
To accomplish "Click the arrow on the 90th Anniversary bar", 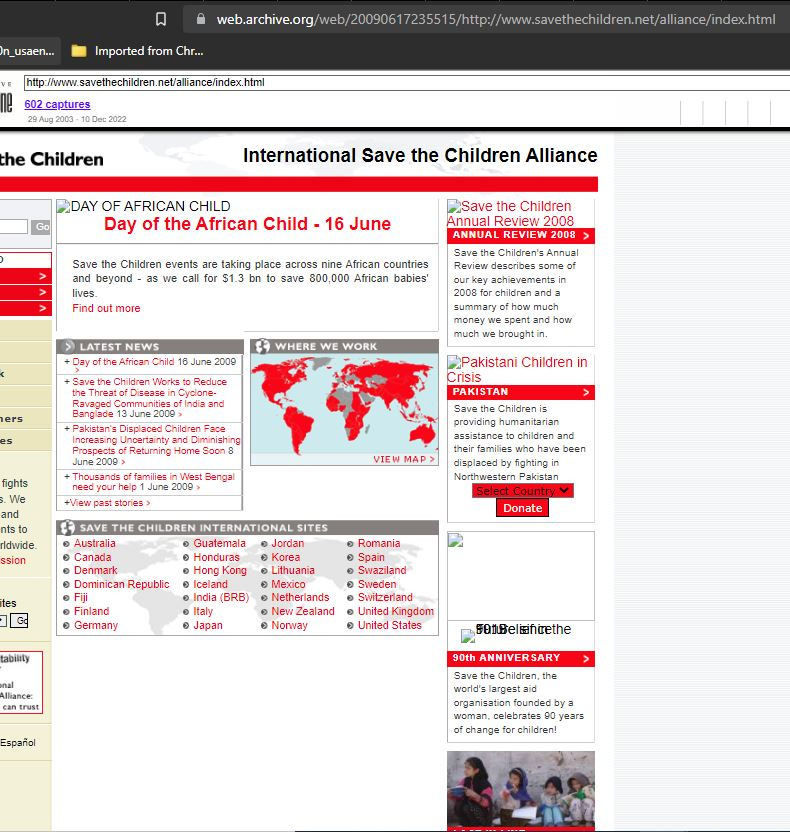I will (586, 658).
